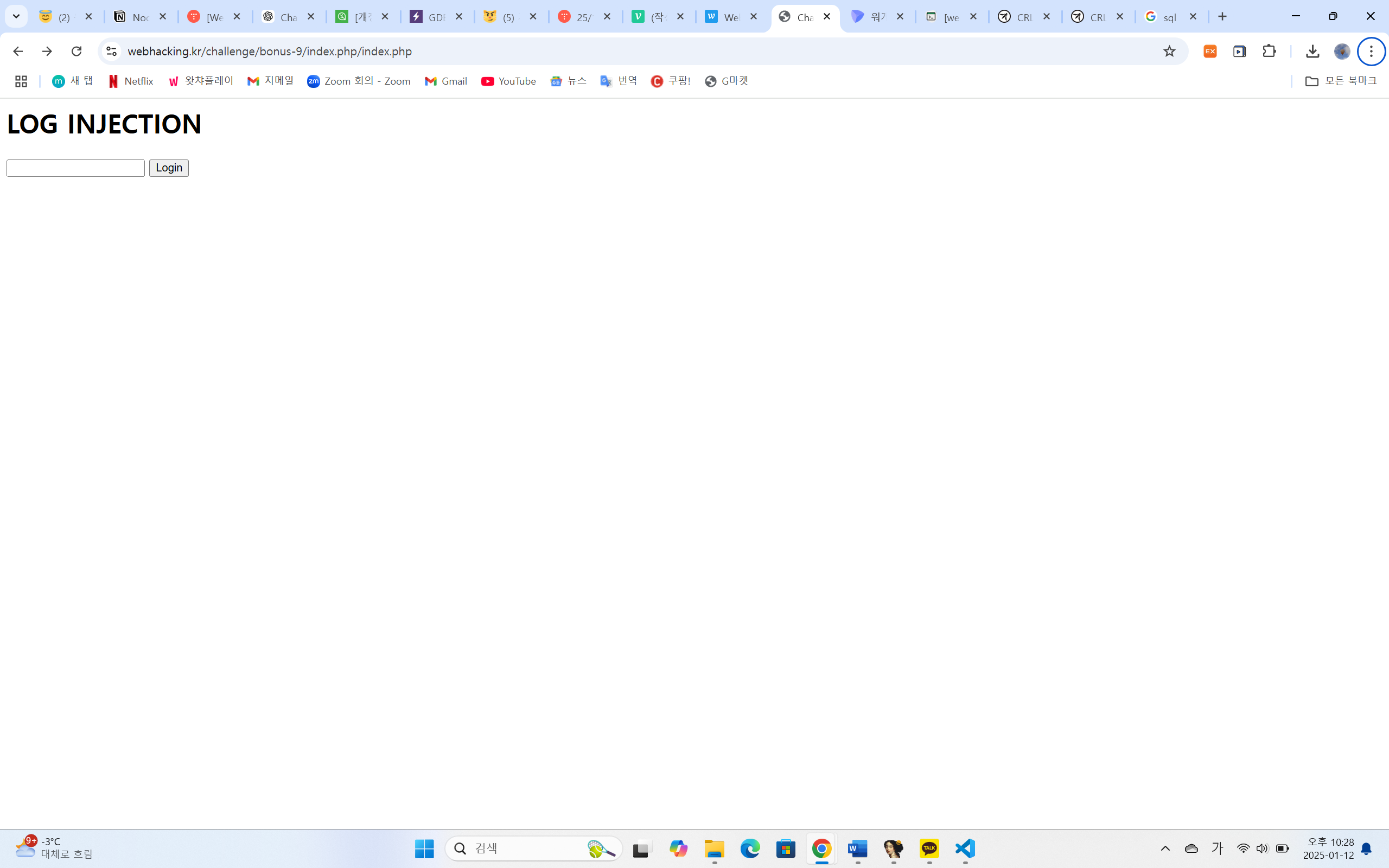Click the orange EX extension icon

click(x=1210, y=51)
